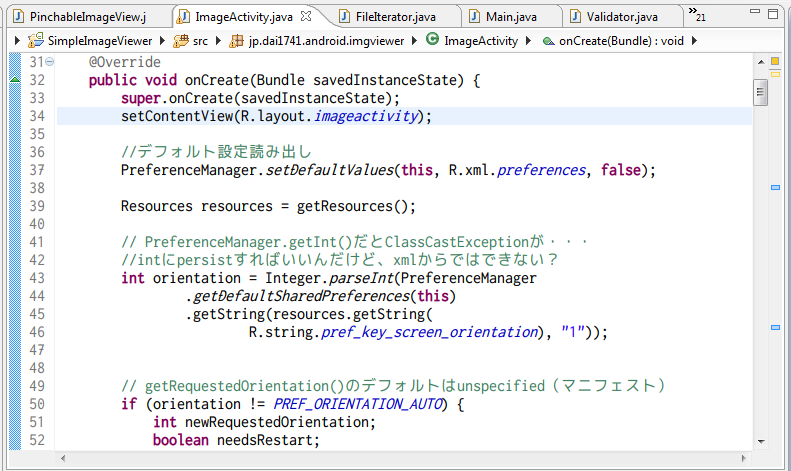Click "preferences" after R.xml.
This screenshot has width=791, height=471.
[541, 170]
